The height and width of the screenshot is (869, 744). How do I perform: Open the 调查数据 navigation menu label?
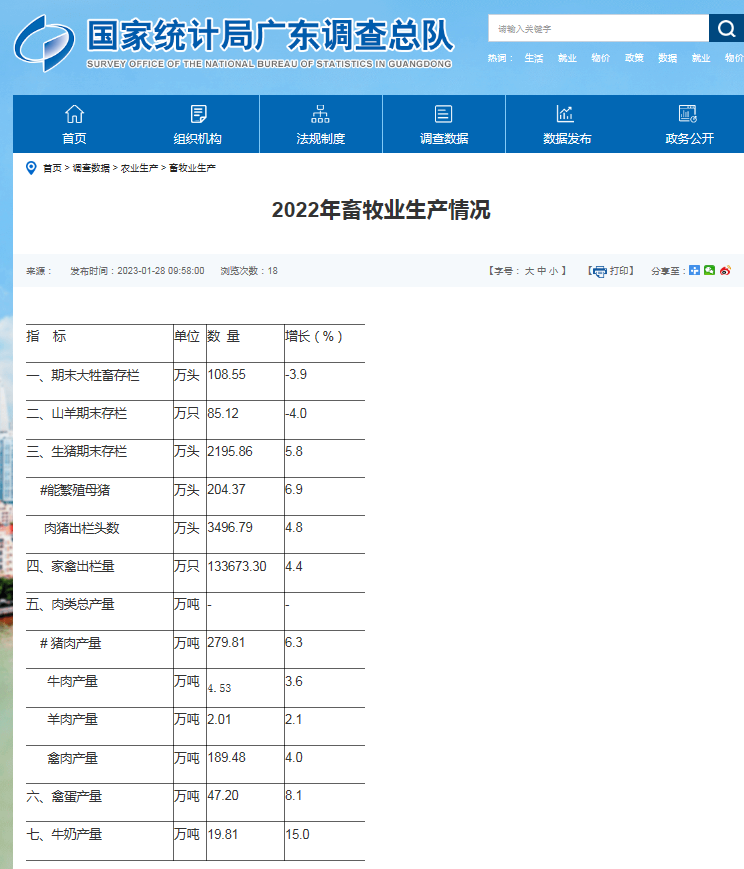[x=444, y=139]
